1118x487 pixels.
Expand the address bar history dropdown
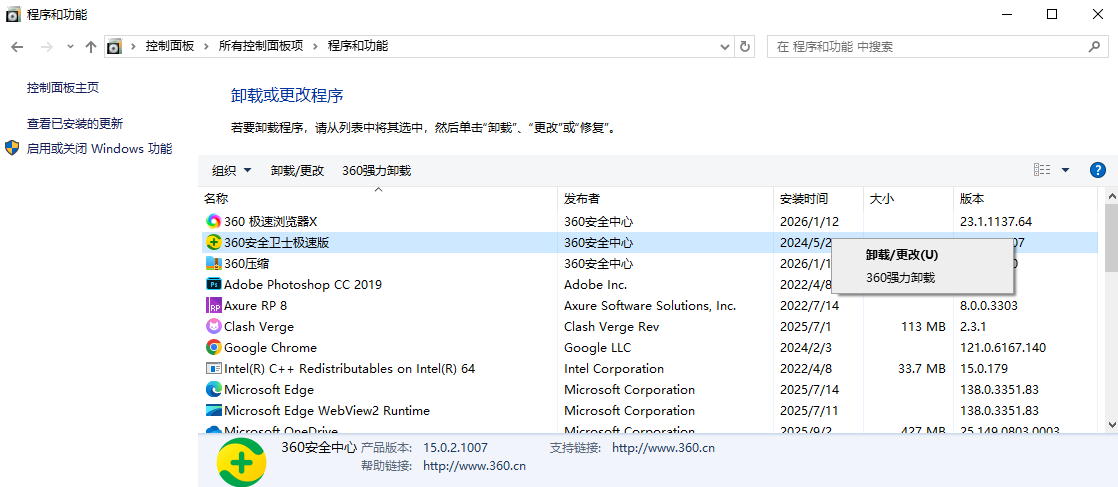coord(726,46)
